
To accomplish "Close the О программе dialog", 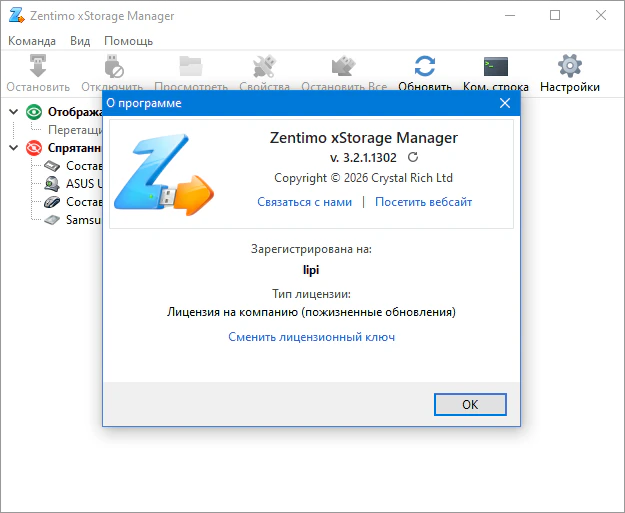I will point(505,102).
